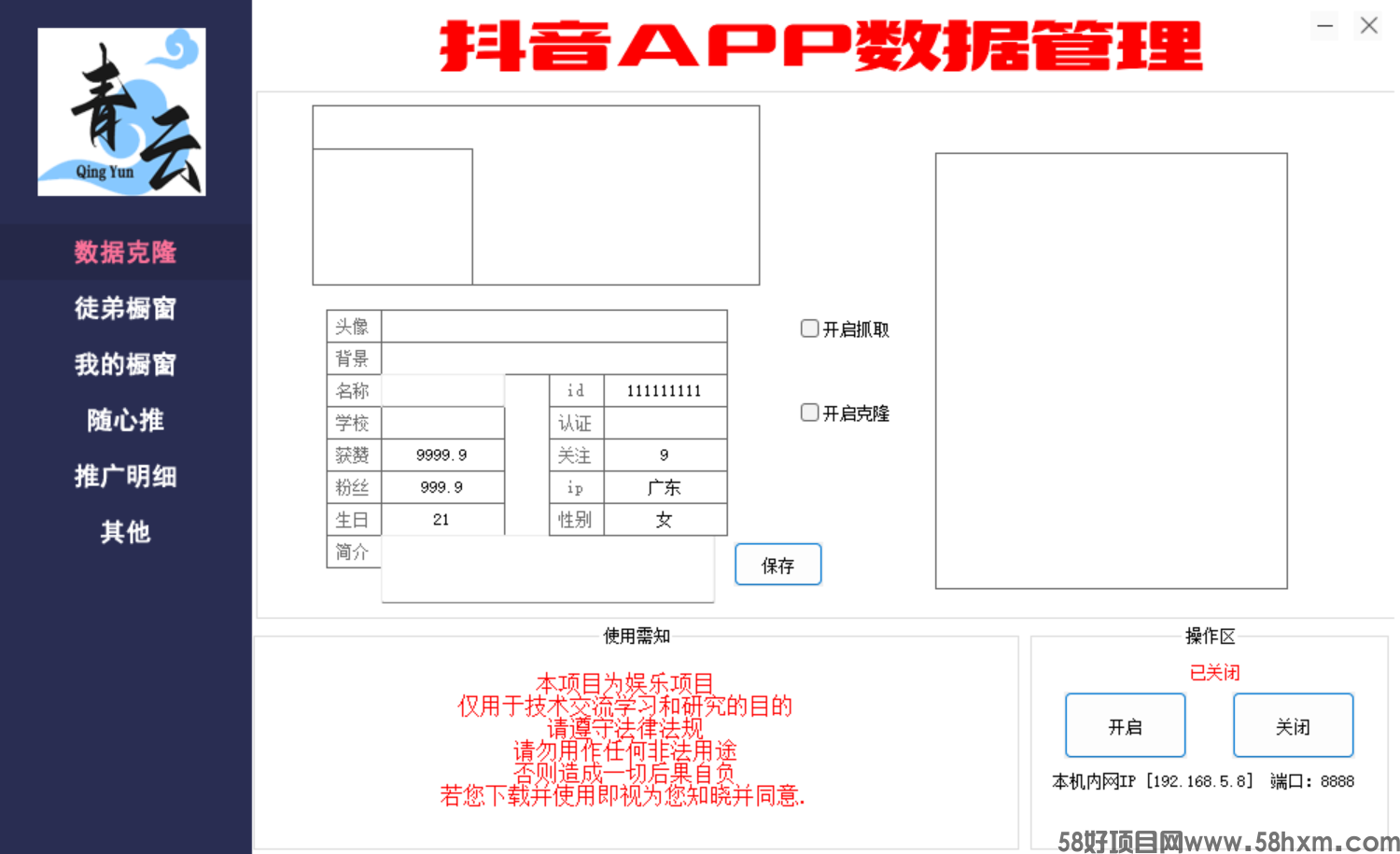Open the 数据克隆 sidebar section
Image resolution: width=1400 pixels, height=854 pixels.
126,252
